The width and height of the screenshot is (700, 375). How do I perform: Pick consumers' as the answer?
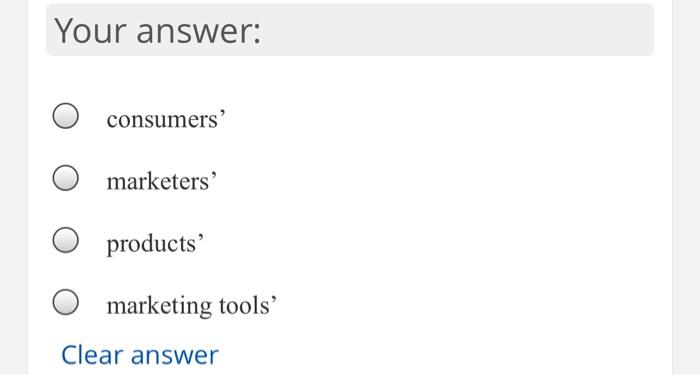click(66, 116)
